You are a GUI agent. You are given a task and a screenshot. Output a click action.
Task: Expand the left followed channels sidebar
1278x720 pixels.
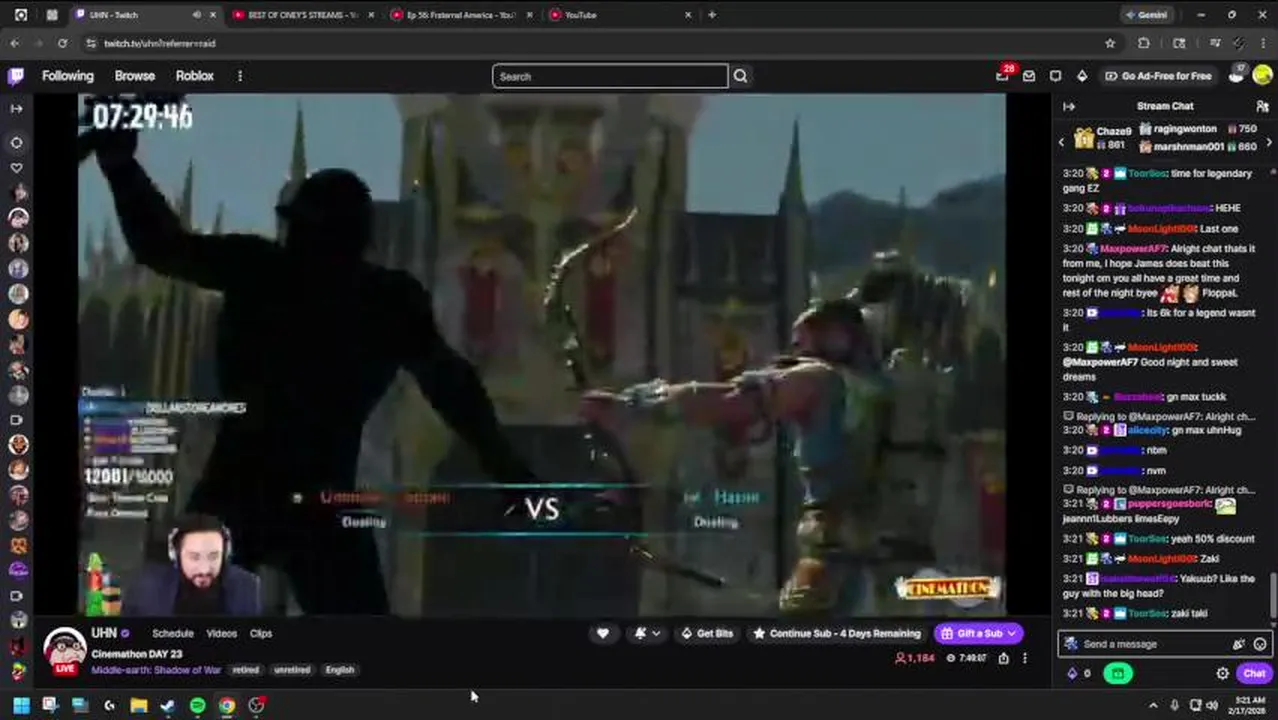tap(16, 108)
